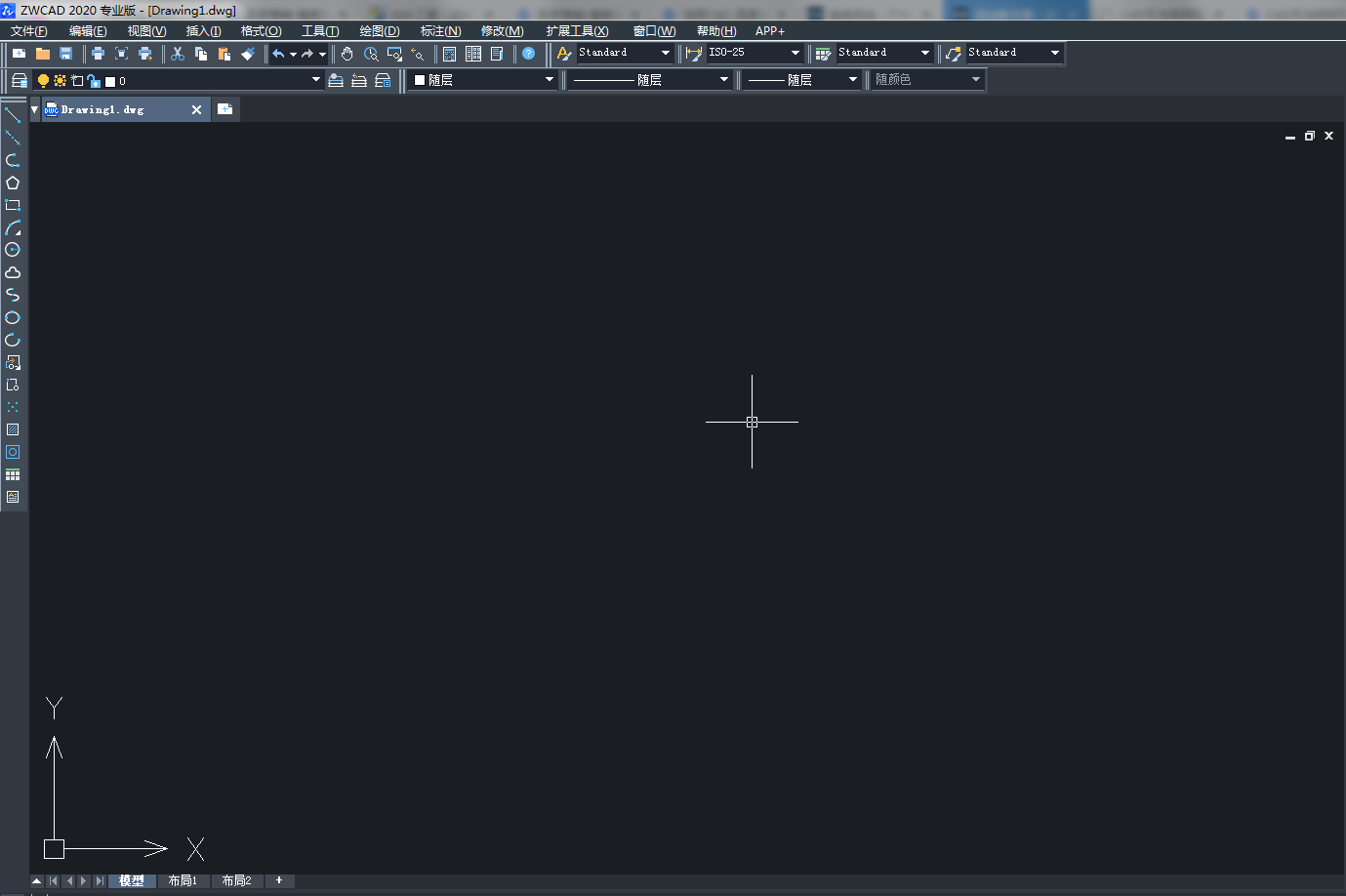Switch to the 布局1 layout tab
1346x896 pixels.
(183, 880)
